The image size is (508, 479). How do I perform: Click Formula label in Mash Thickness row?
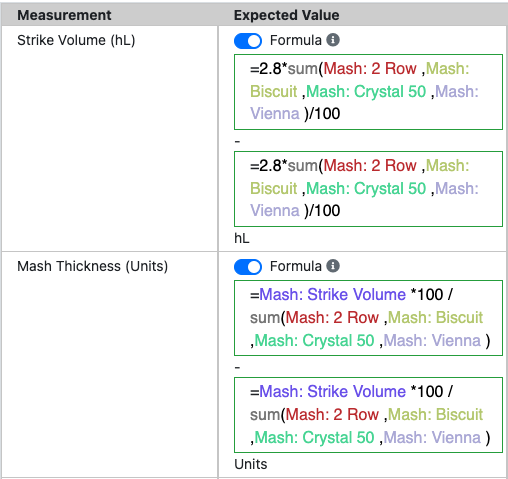[x=296, y=266]
